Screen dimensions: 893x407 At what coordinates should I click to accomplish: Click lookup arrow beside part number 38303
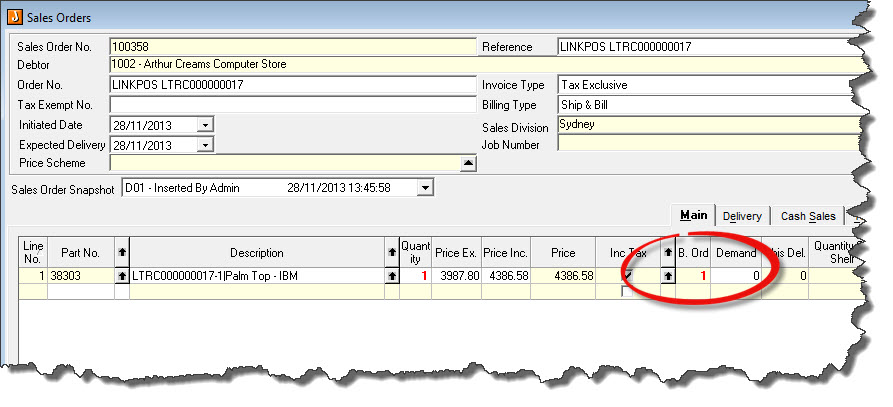pos(122,276)
